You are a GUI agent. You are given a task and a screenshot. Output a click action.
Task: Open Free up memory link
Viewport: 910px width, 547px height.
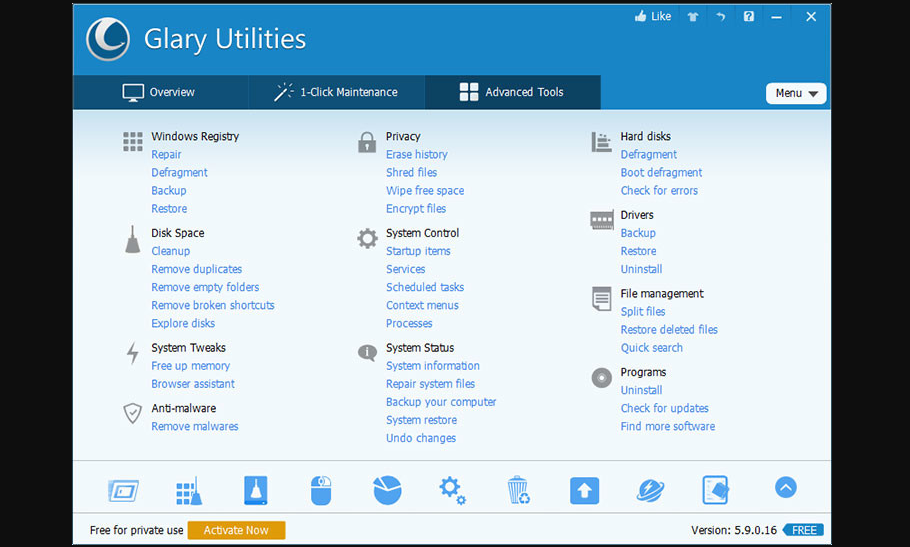(191, 366)
